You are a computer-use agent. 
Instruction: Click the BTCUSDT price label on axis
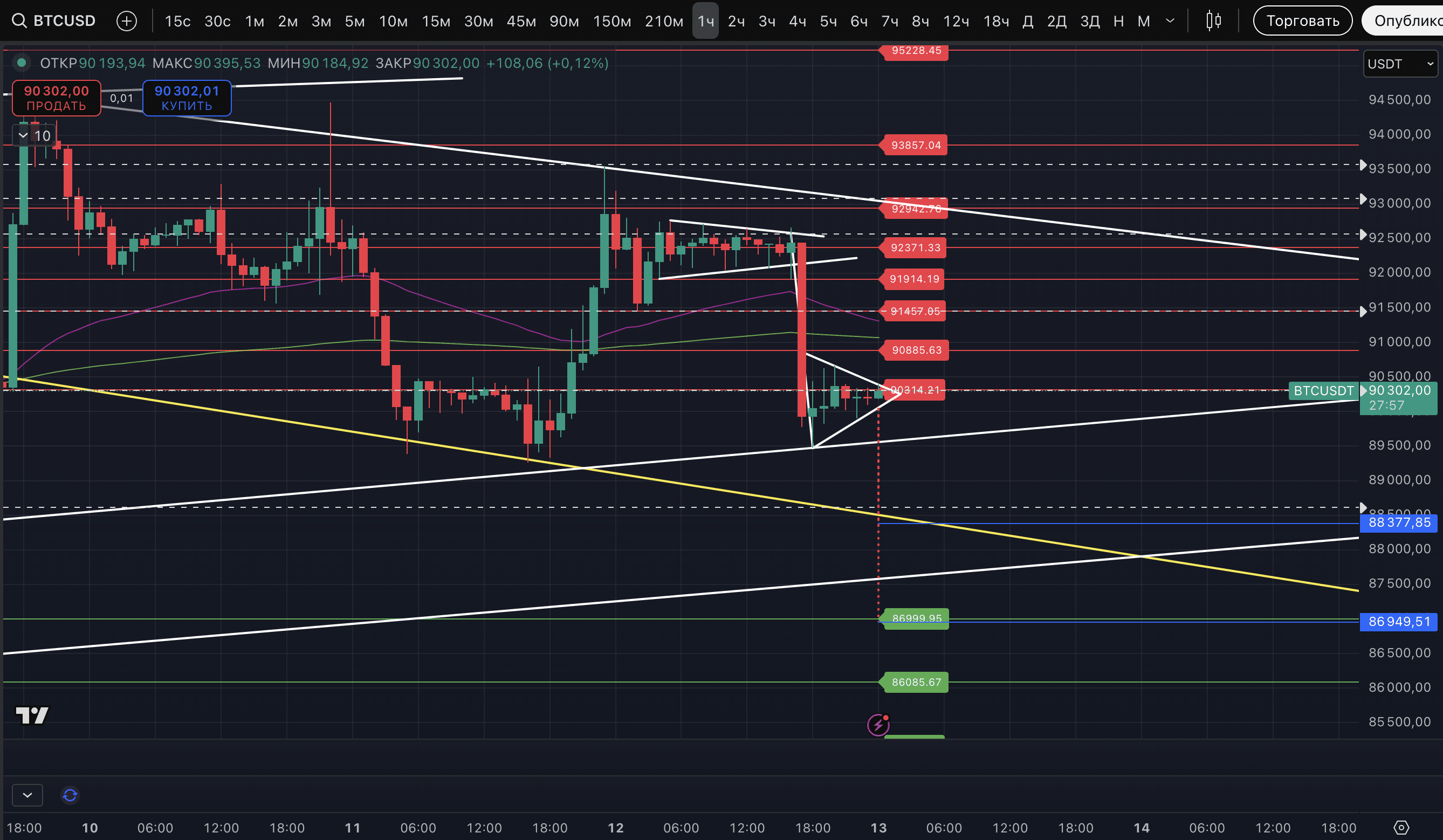click(1323, 390)
